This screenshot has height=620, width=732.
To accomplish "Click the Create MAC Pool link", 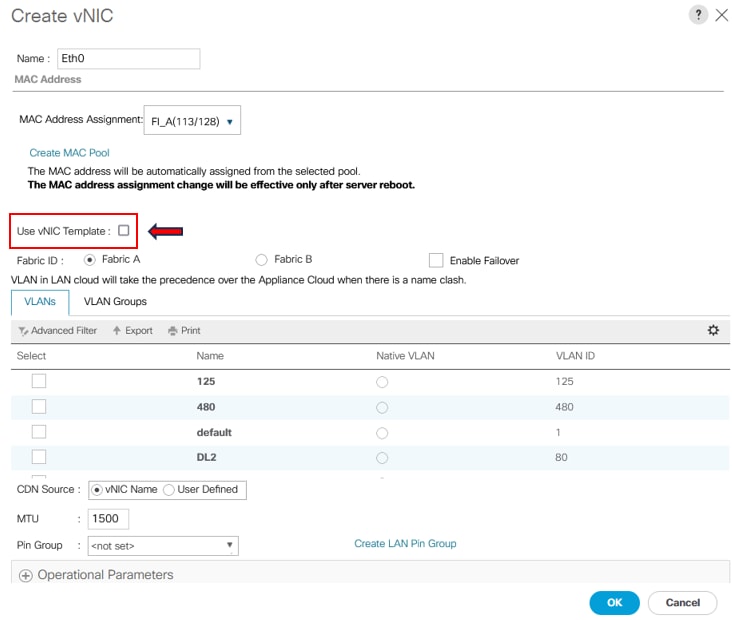I will pos(69,153).
